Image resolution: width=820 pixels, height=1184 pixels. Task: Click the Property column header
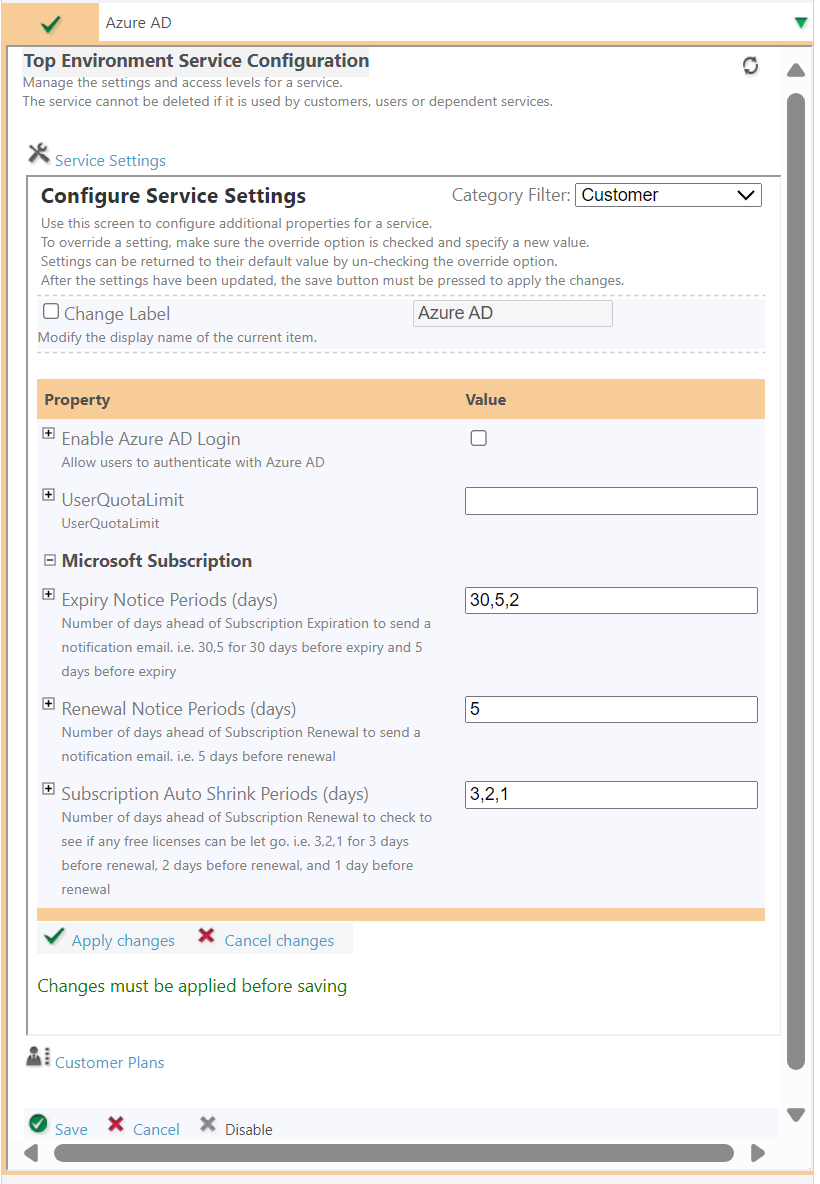(77, 399)
